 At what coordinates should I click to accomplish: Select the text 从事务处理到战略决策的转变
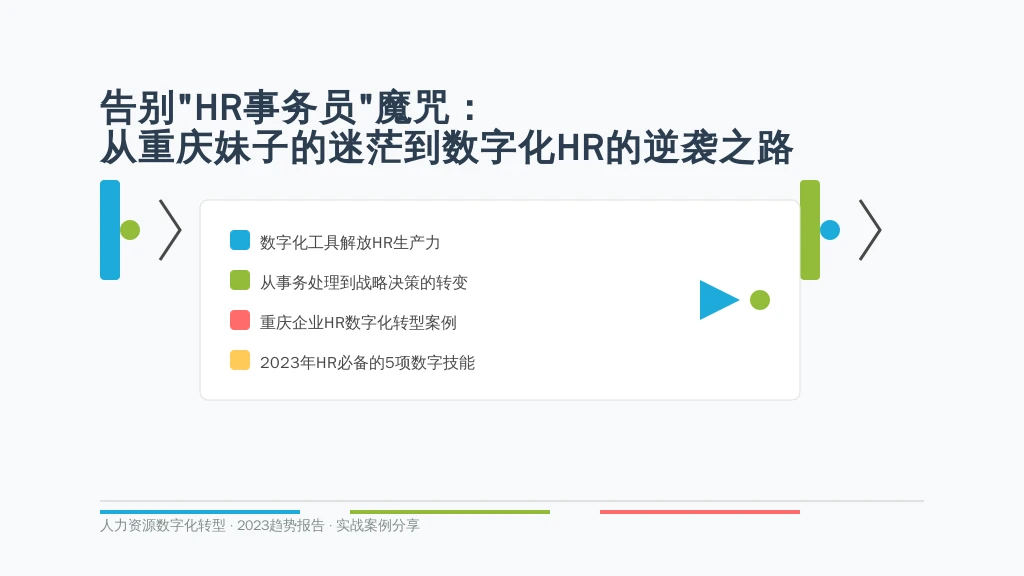pos(364,282)
